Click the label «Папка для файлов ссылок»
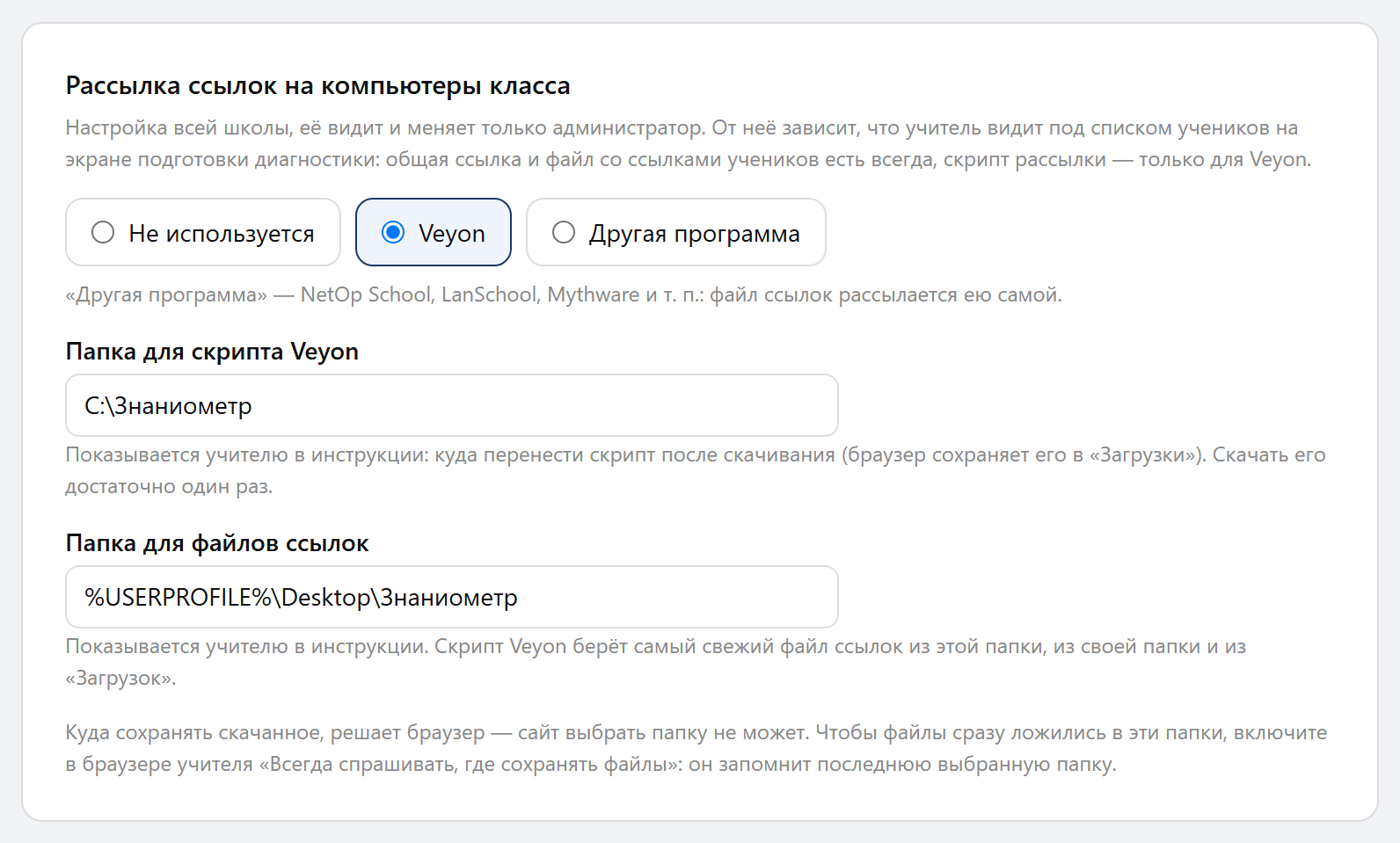This screenshot has width=1400, height=843. [x=217, y=543]
